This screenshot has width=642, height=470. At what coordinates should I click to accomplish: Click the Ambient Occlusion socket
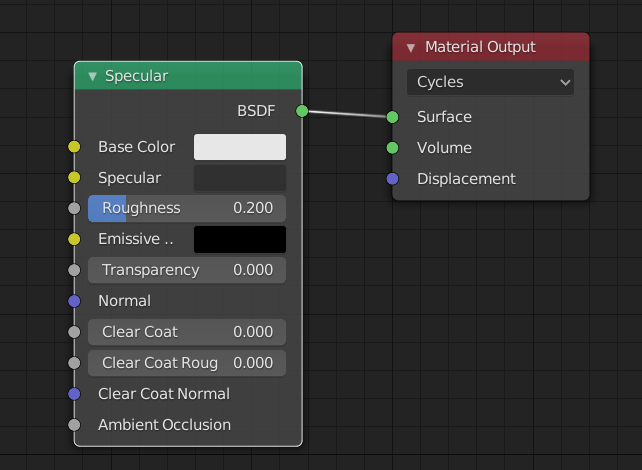click(74, 425)
